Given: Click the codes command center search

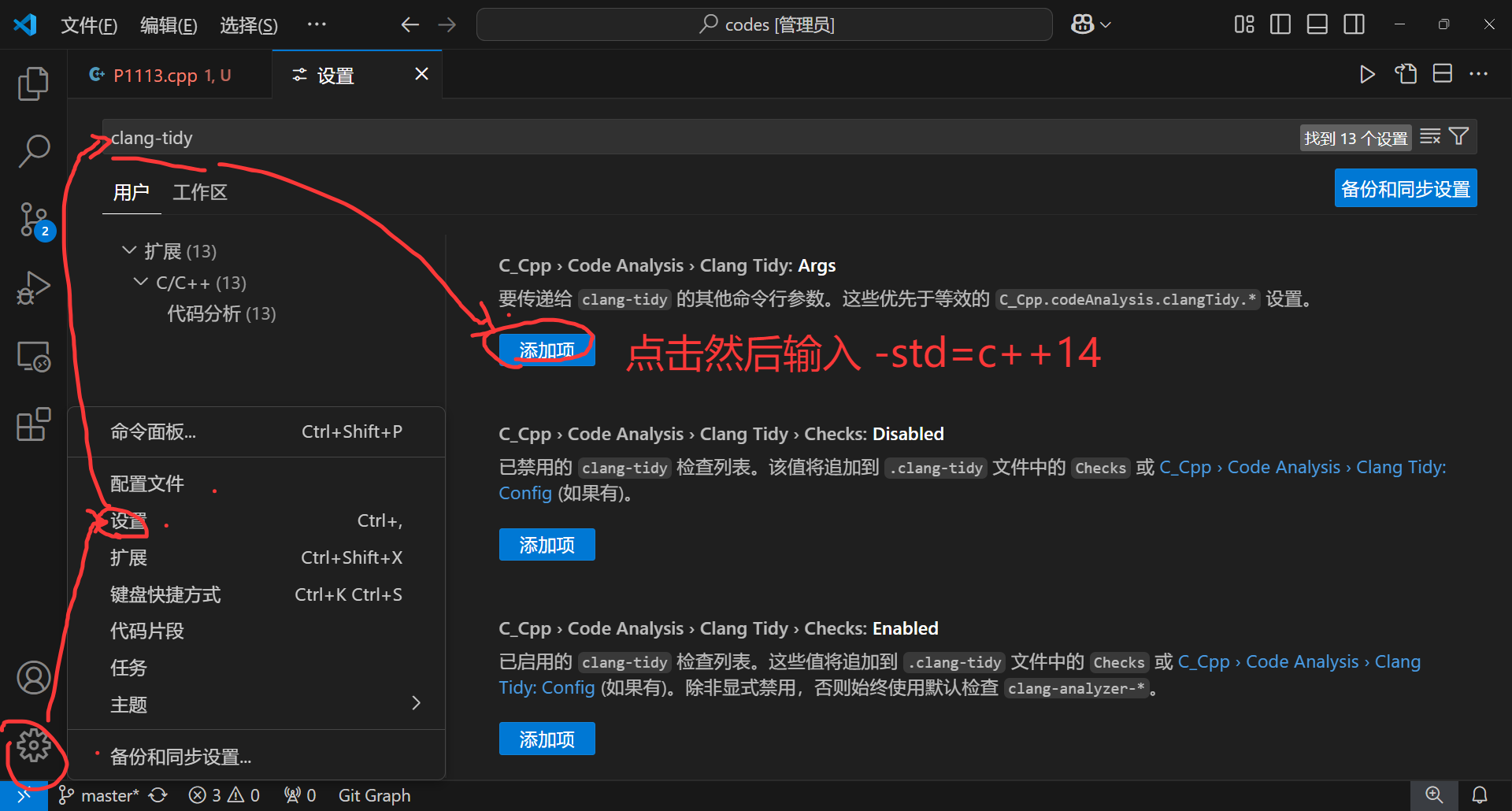Looking at the screenshot, I should pyautogui.click(x=764, y=24).
